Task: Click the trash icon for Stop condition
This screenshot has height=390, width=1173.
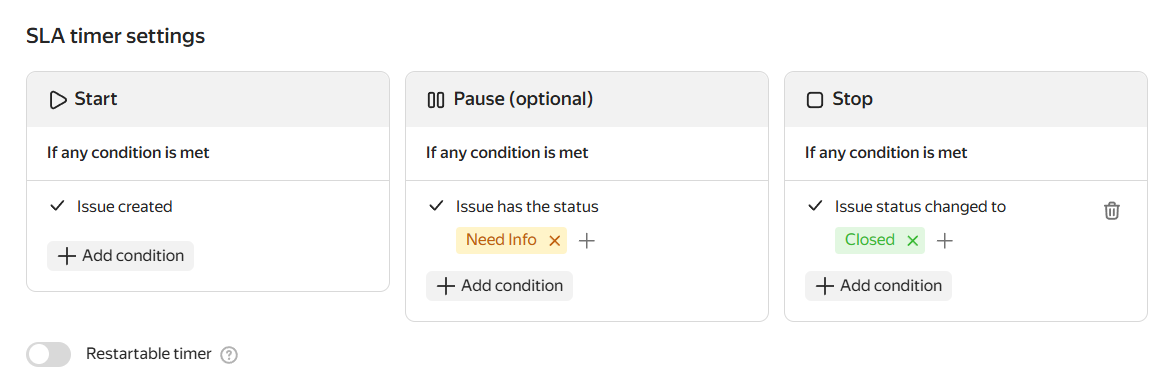Action: click(1112, 211)
